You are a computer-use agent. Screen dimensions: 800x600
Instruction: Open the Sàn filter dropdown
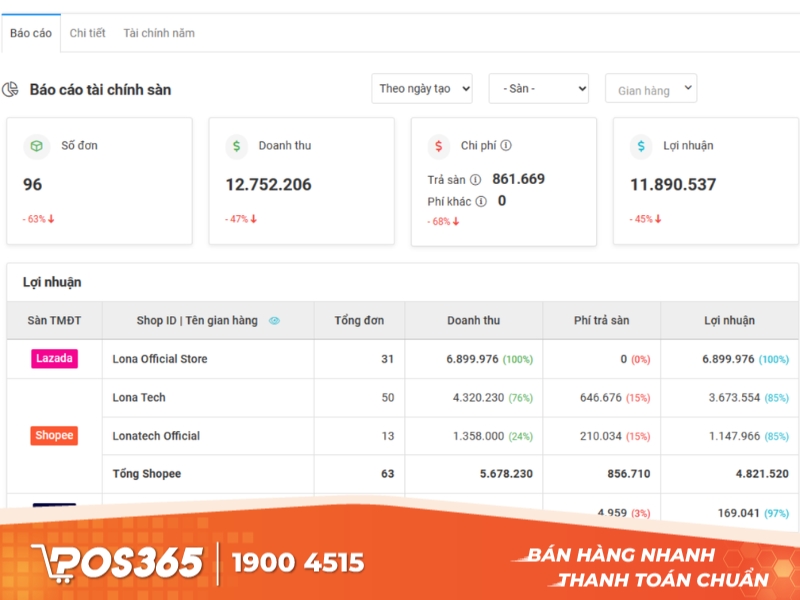(x=538, y=88)
